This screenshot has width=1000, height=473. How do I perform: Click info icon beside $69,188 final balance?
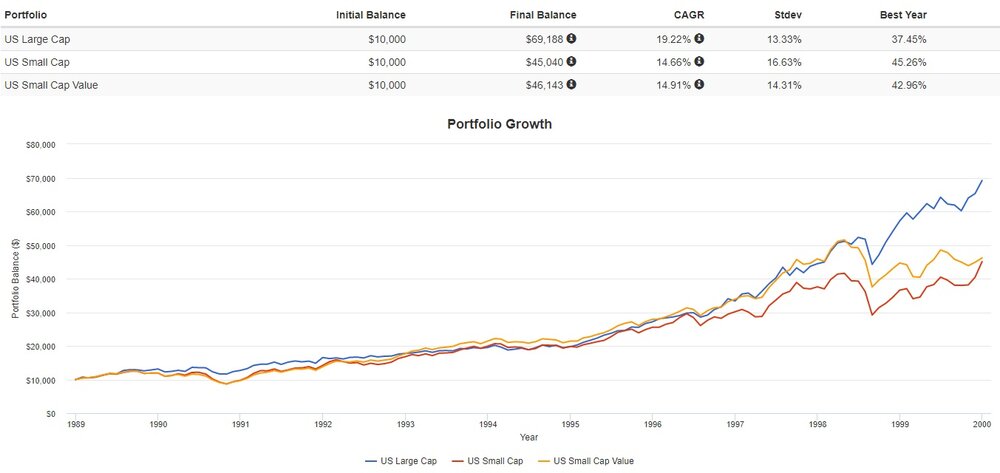coord(571,40)
